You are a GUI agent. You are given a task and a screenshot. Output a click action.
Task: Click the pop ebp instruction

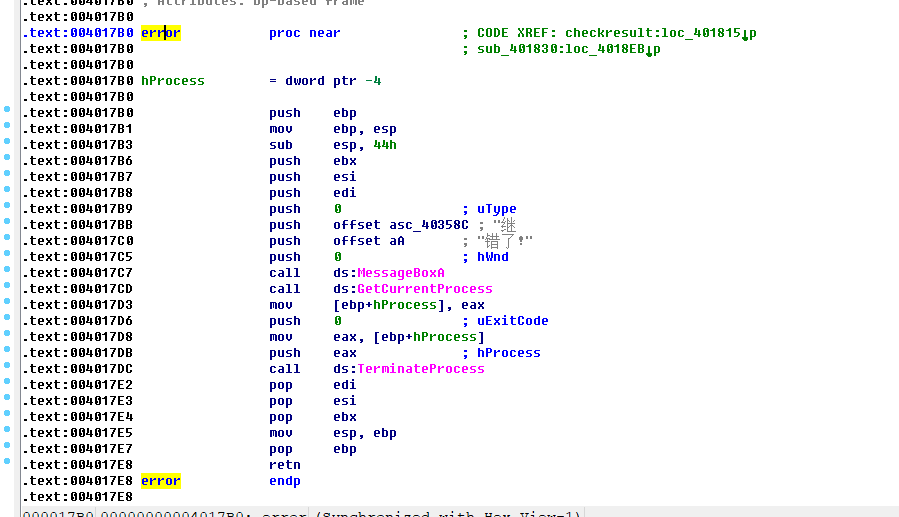[312, 449]
